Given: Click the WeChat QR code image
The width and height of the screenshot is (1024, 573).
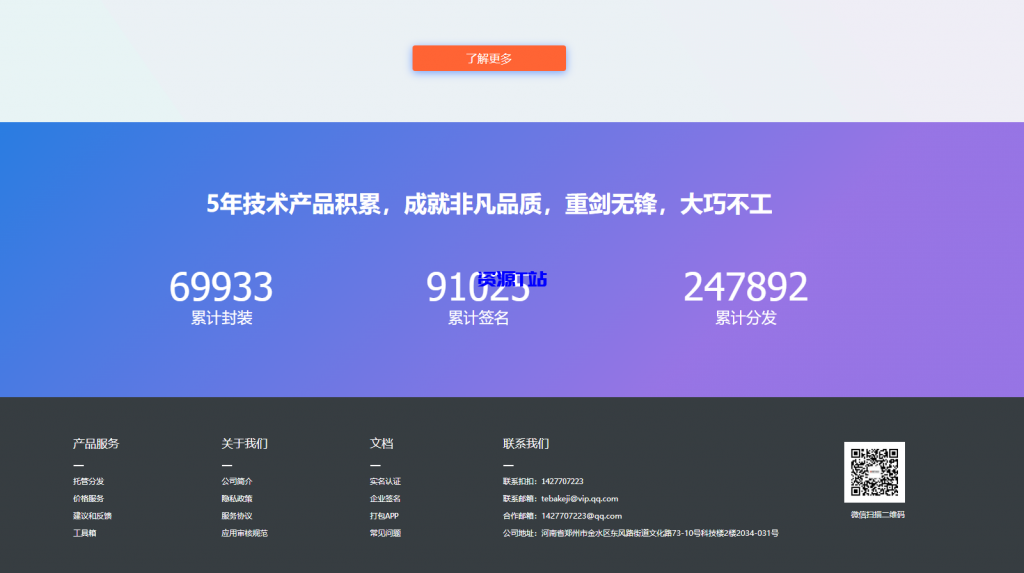Looking at the screenshot, I should coord(874,472).
